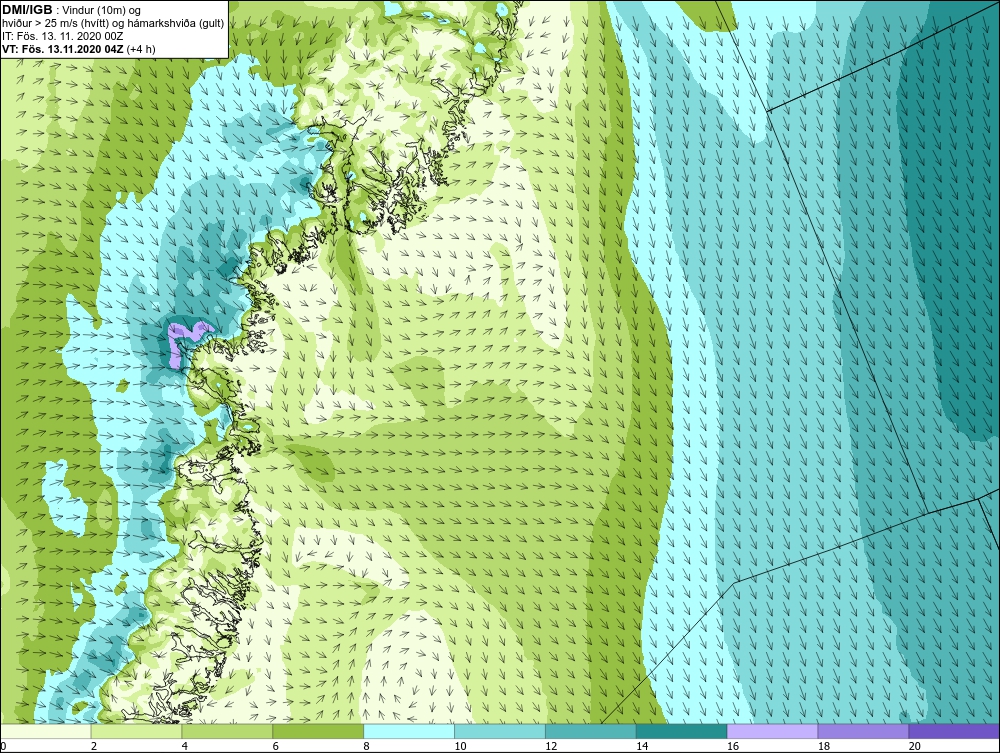
Task: Click the scale label "20"
Action: (x=915, y=746)
